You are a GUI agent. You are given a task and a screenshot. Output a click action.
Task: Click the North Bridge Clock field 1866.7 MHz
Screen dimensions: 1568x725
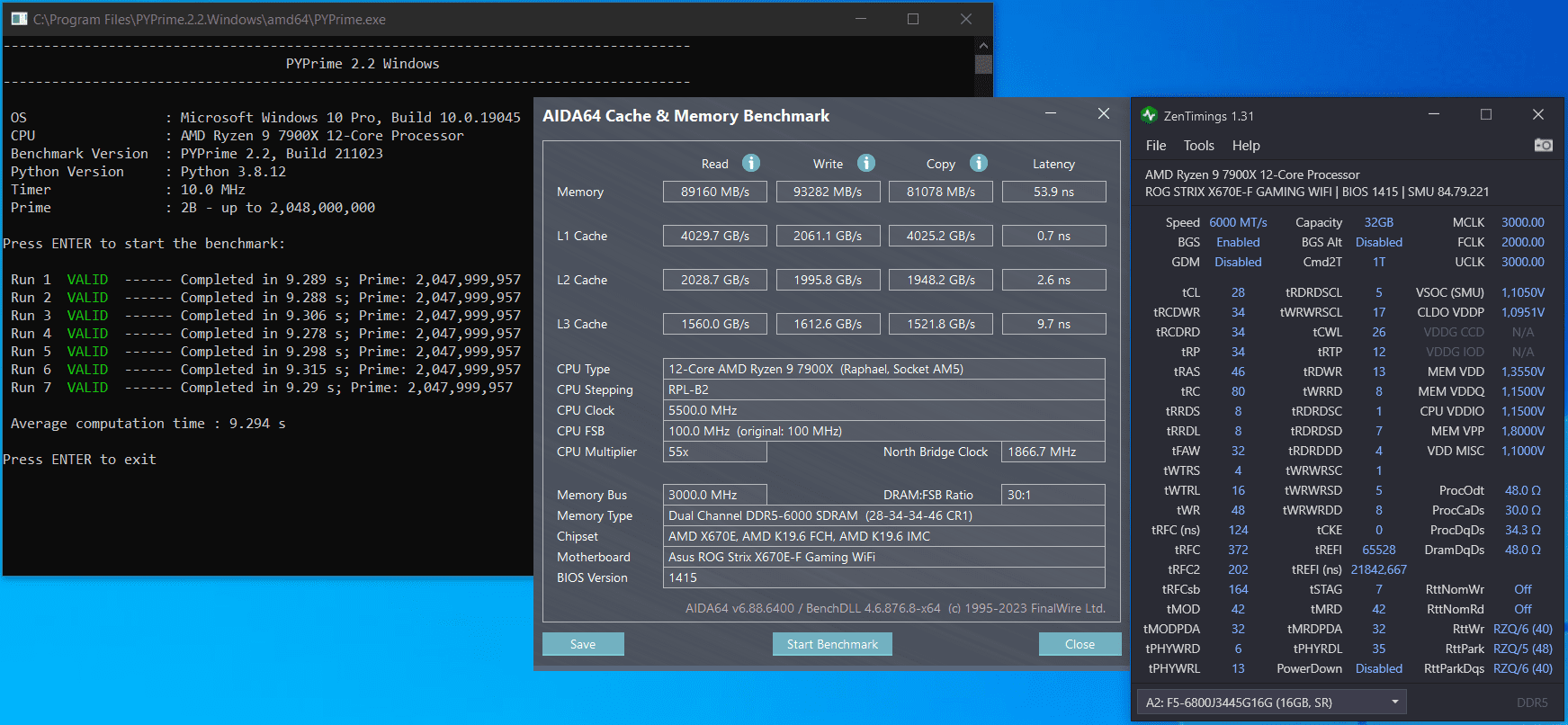click(1053, 452)
